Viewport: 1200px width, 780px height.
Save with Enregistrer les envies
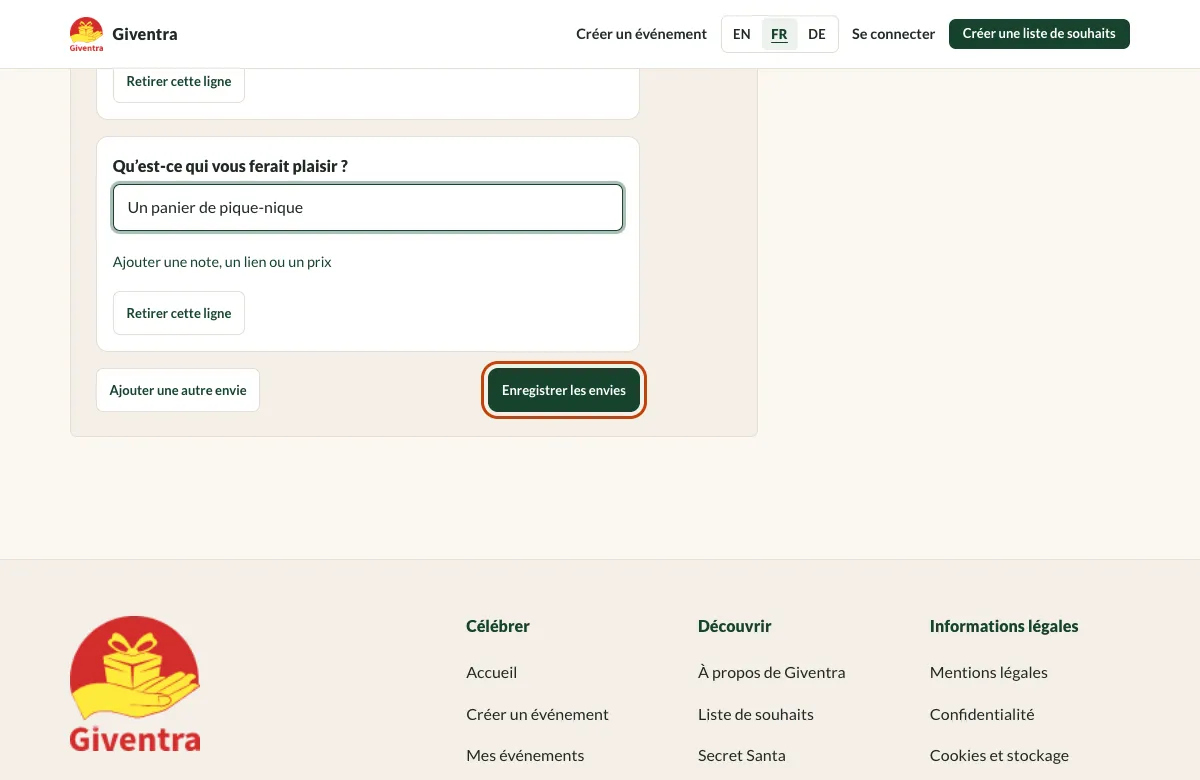pyautogui.click(x=564, y=390)
